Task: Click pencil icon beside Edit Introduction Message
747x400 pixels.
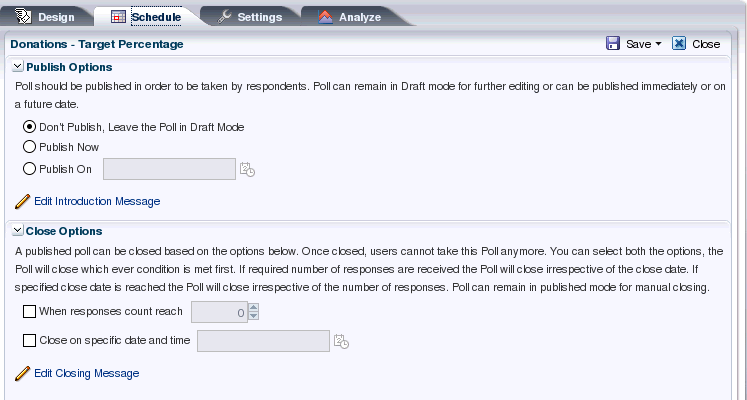Action: tap(22, 201)
